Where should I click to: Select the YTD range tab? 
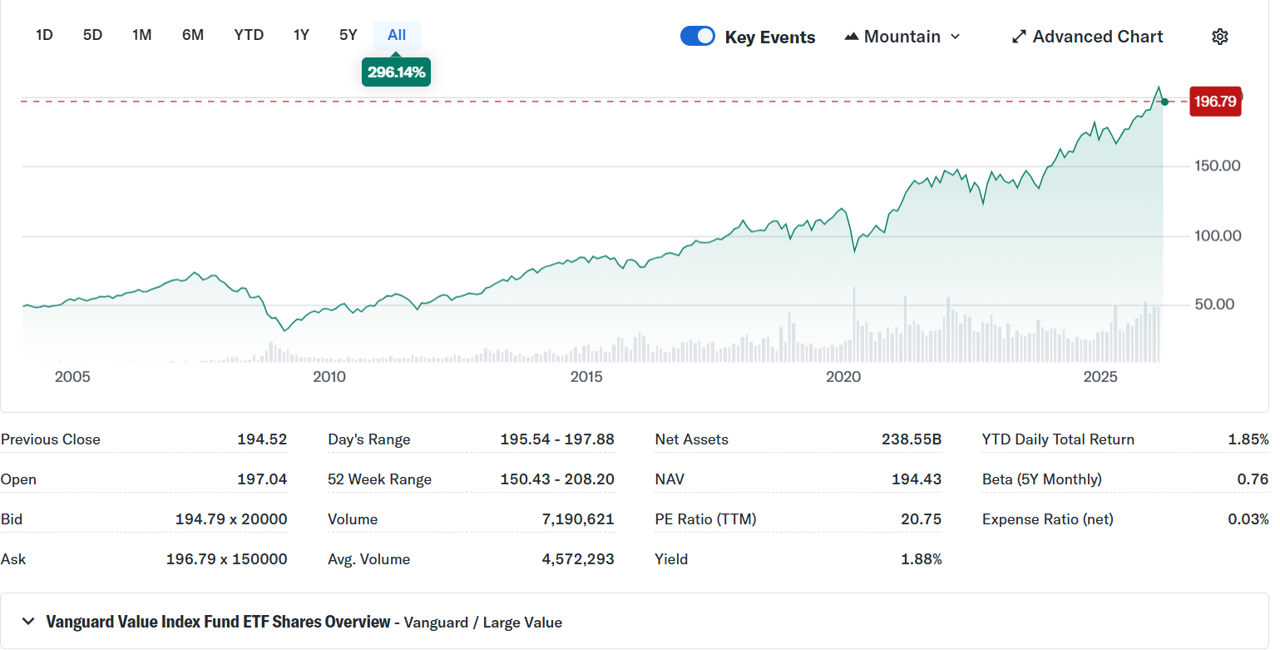coord(249,35)
